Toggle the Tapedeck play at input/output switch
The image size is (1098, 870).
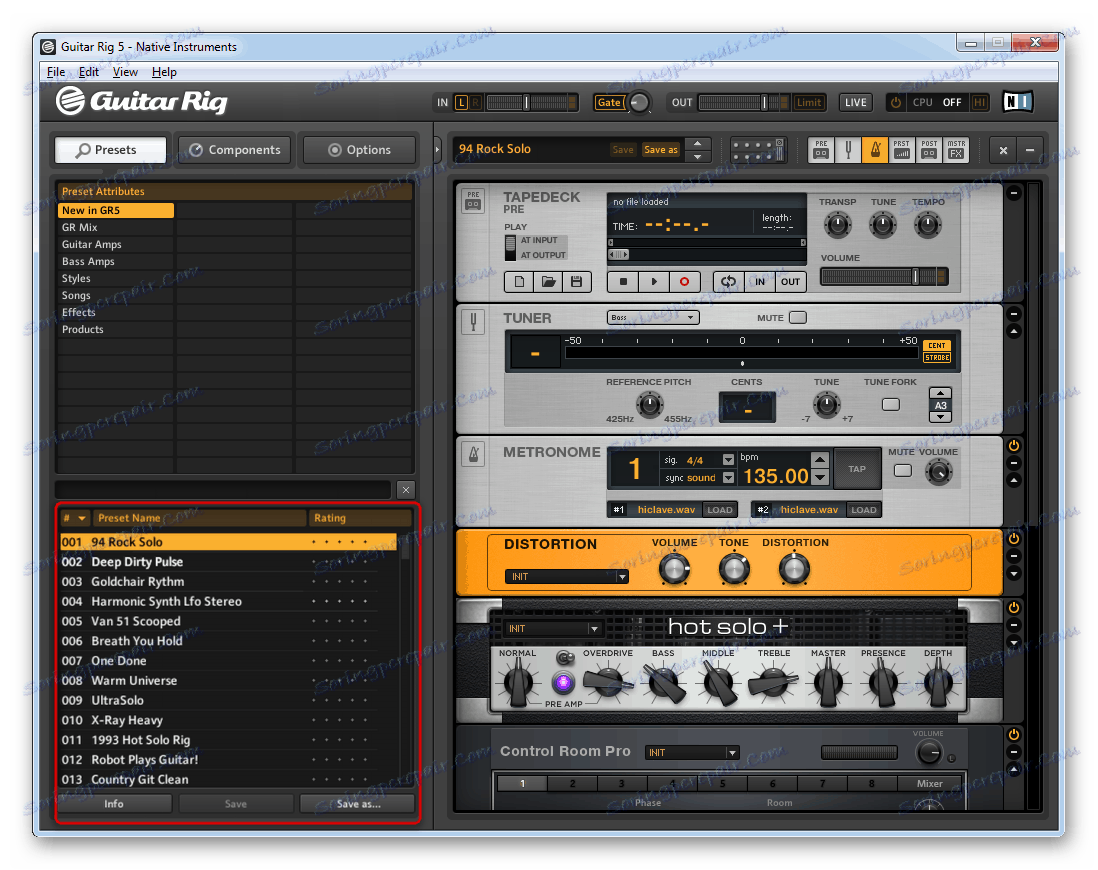coord(510,247)
